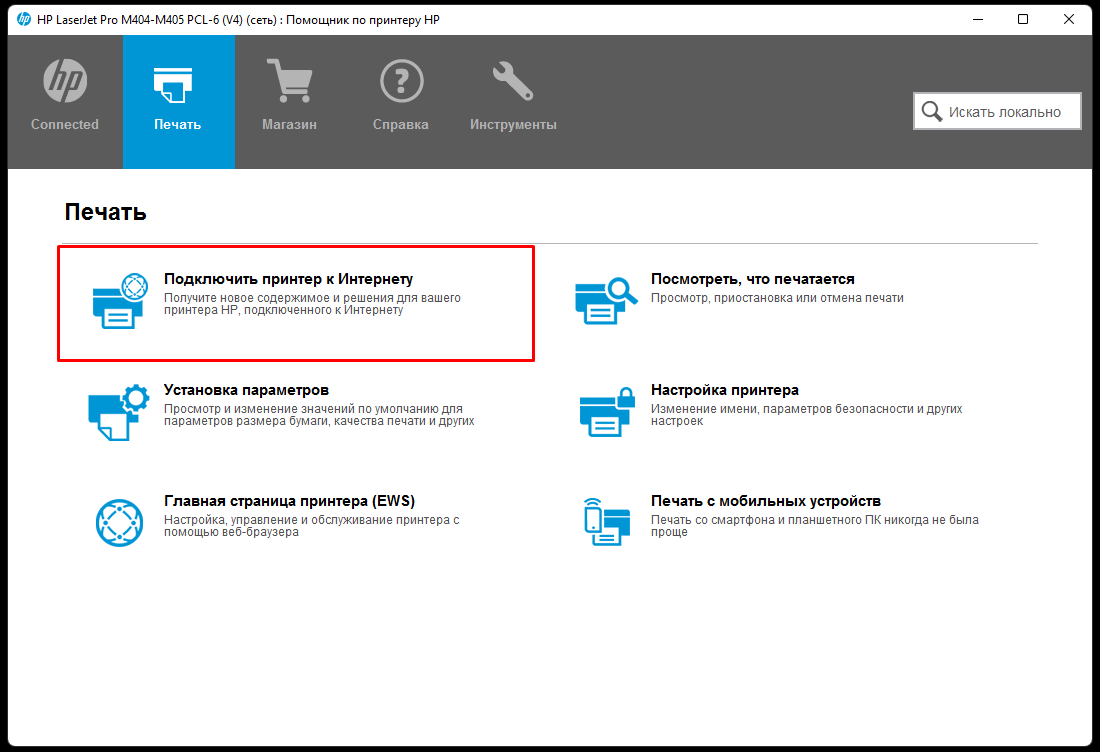The width and height of the screenshot is (1100, 752).
Task: Click the mobile phone and printer icon
Action: [x=607, y=522]
